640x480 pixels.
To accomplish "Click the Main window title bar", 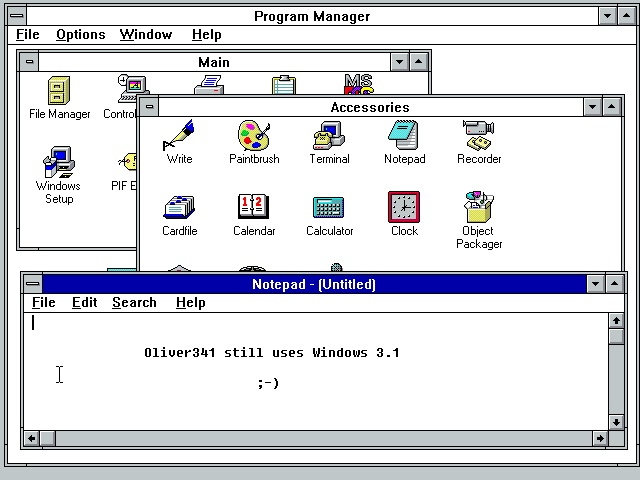I will [x=214, y=62].
